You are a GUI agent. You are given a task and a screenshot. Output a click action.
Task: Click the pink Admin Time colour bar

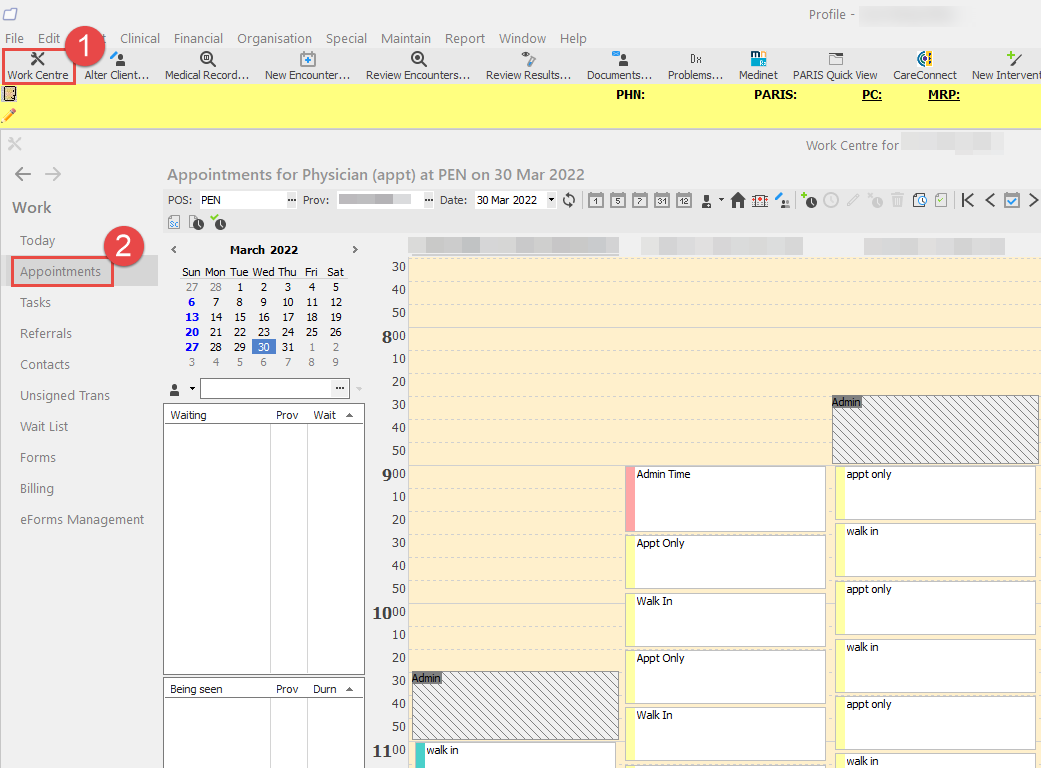630,498
